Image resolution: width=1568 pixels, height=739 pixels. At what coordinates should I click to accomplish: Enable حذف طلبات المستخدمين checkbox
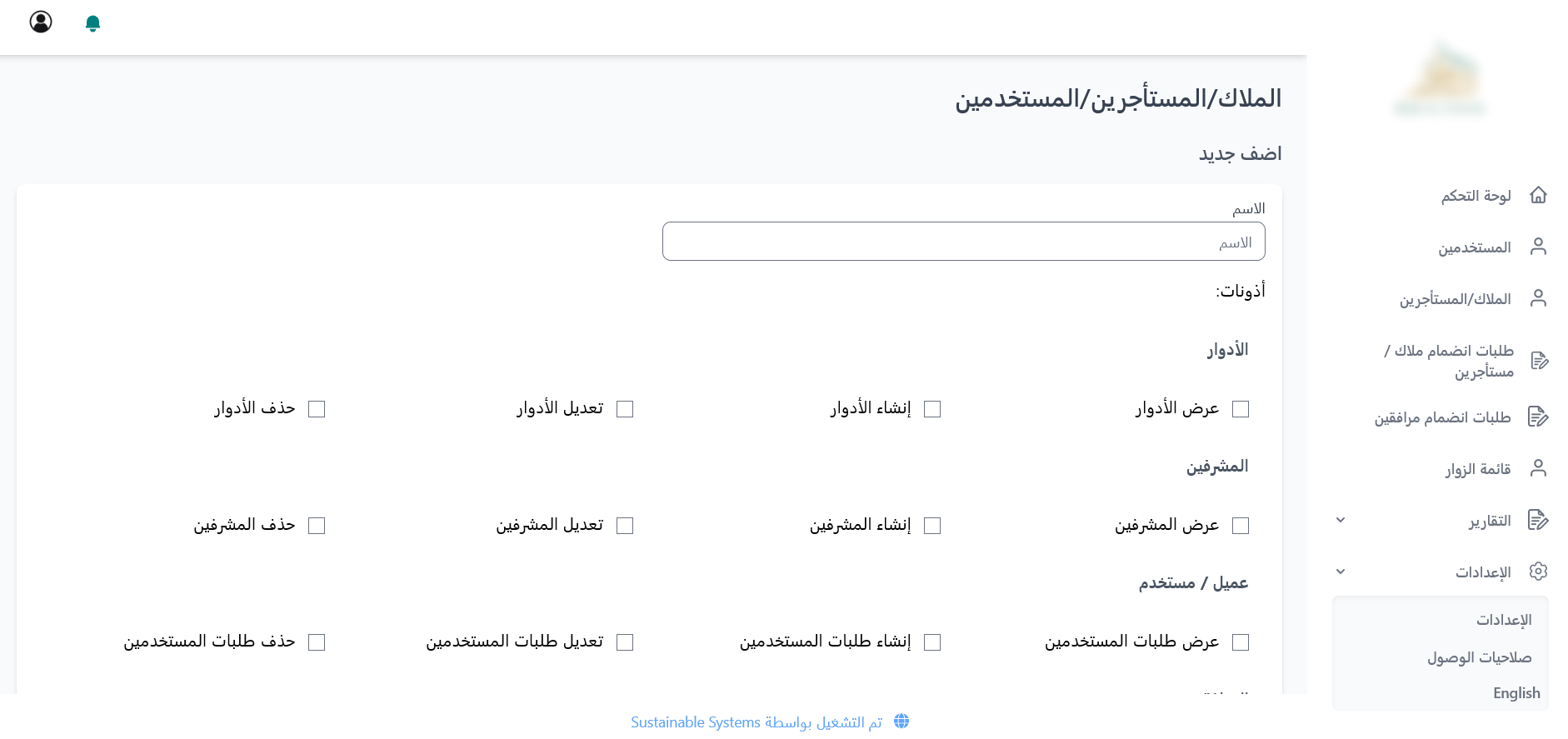(x=317, y=642)
